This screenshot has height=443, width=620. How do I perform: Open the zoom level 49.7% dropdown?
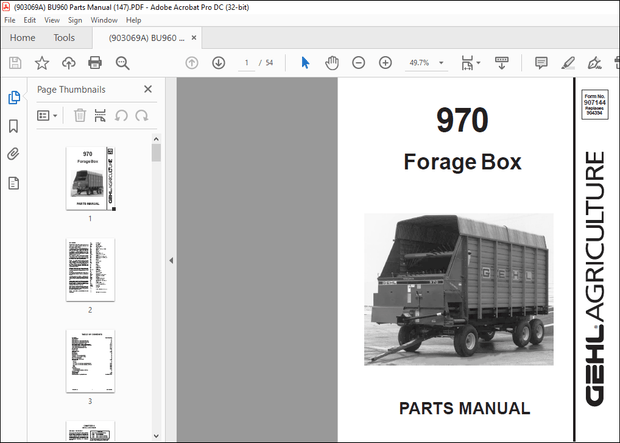pyautogui.click(x=439, y=63)
